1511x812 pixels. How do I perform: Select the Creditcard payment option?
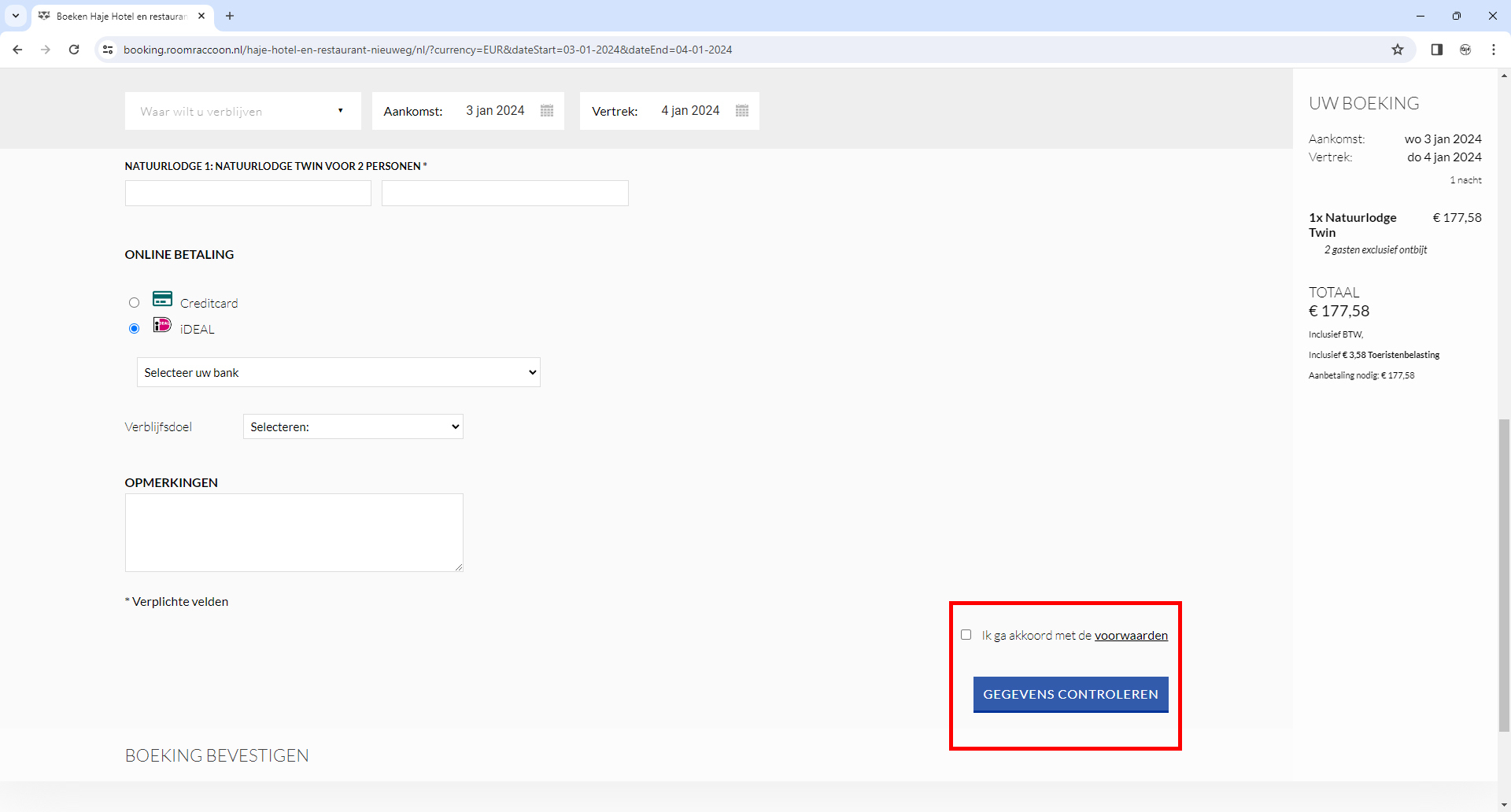click(x=135, y=303)
